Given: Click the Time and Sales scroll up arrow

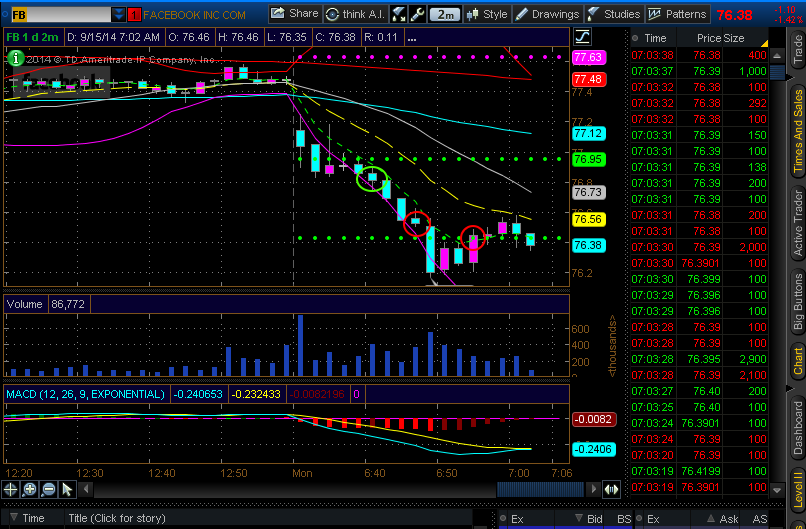Looking at the screenshot, I should point(777,56).
